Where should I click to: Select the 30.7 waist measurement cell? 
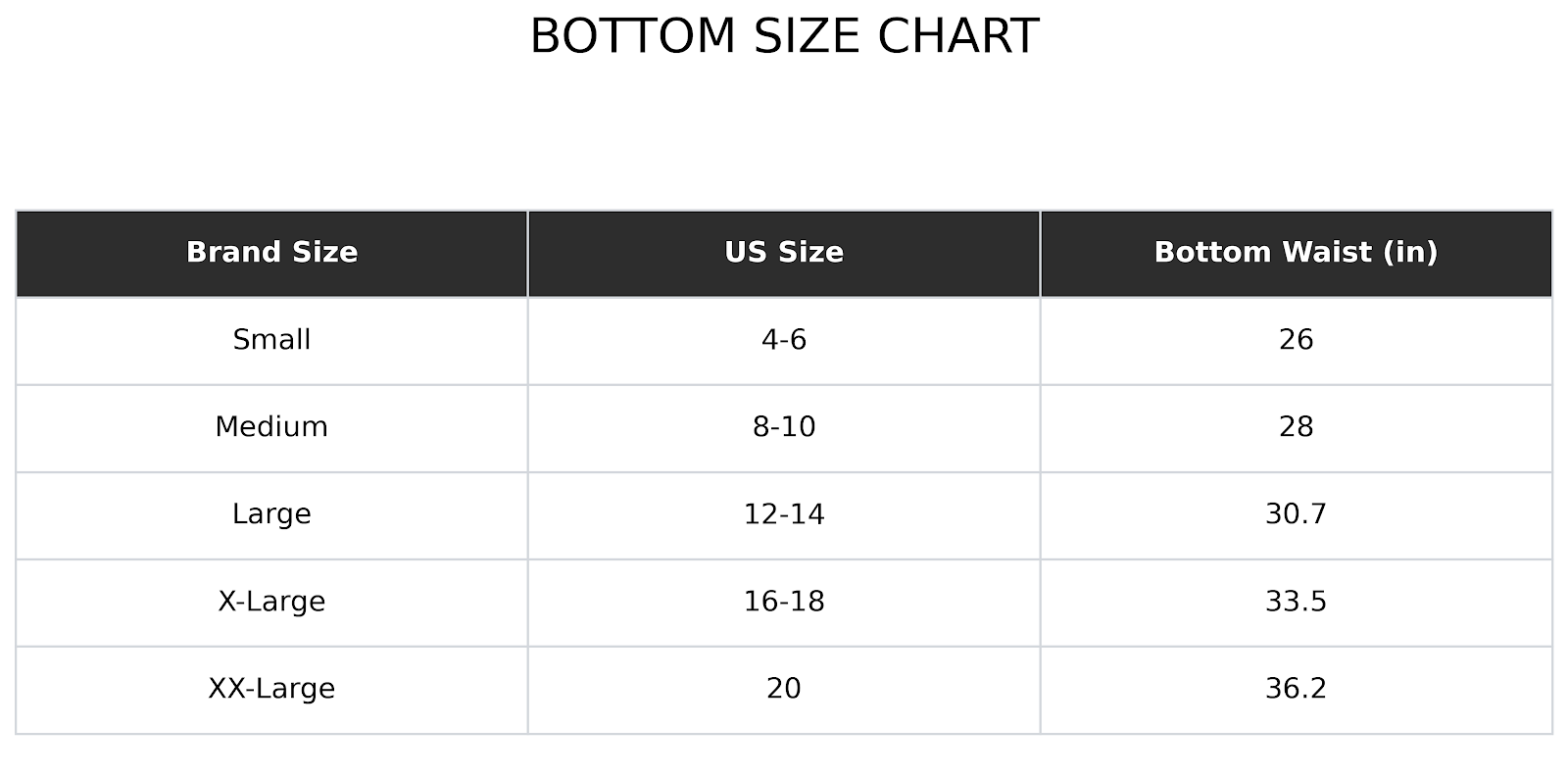(1296, 514)
